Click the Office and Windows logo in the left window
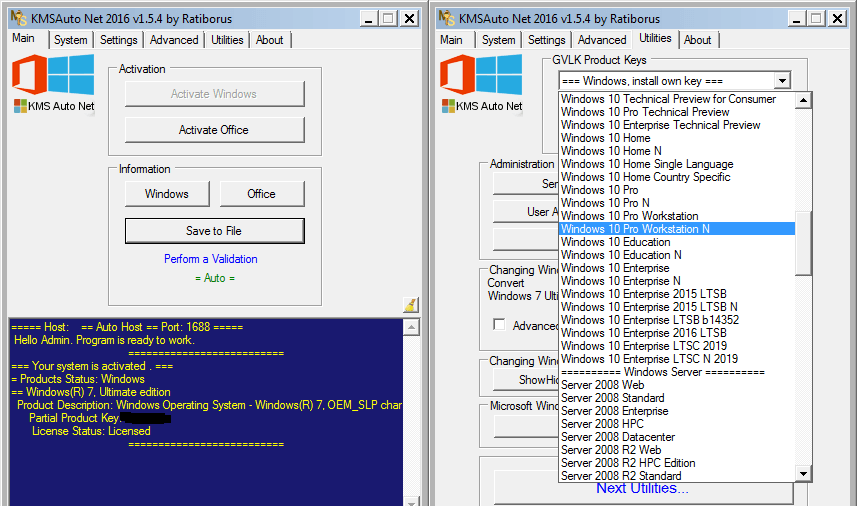 click(x=53, y=74)
